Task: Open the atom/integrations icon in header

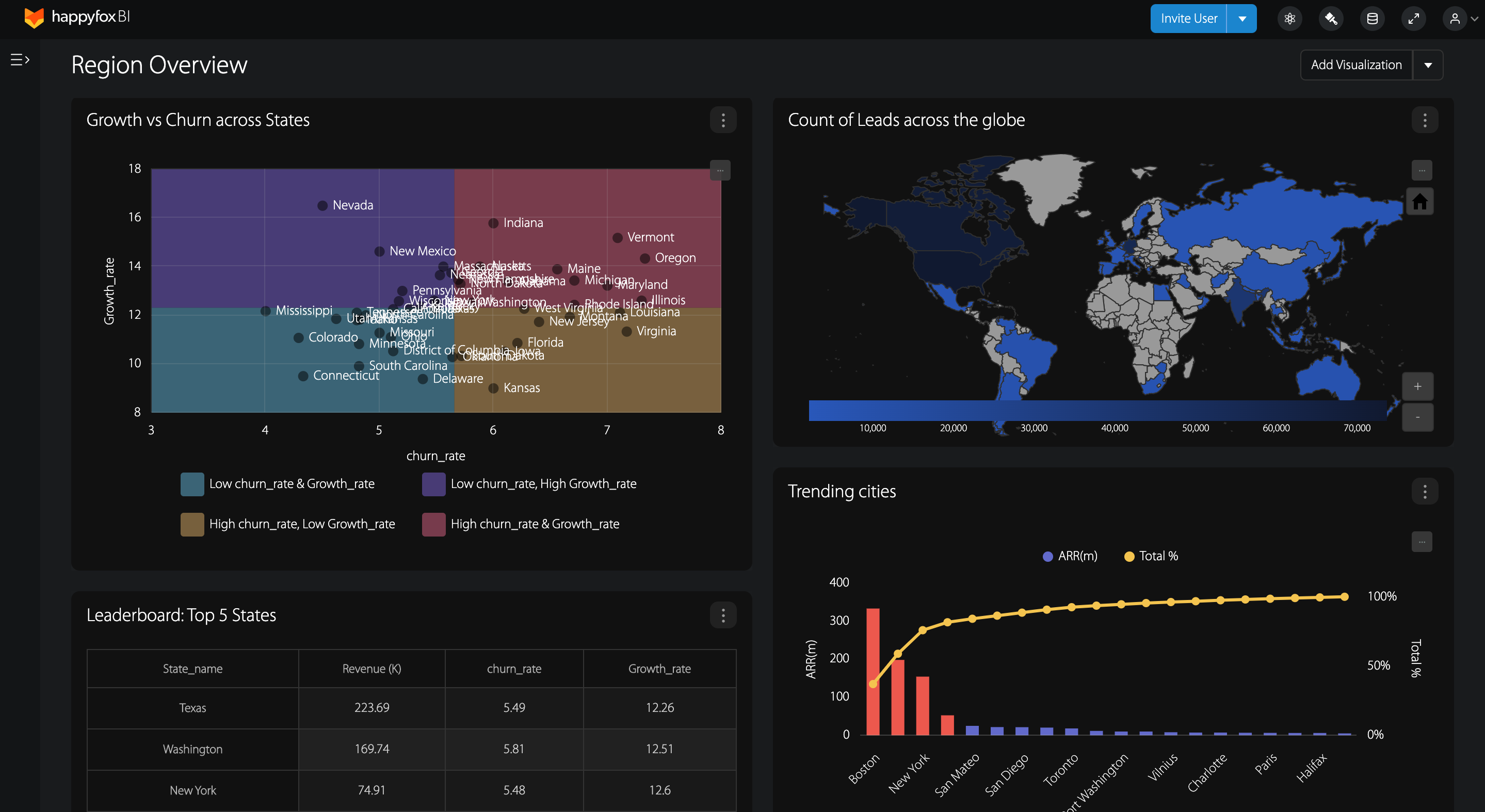Action: (x=1289, y=19)
